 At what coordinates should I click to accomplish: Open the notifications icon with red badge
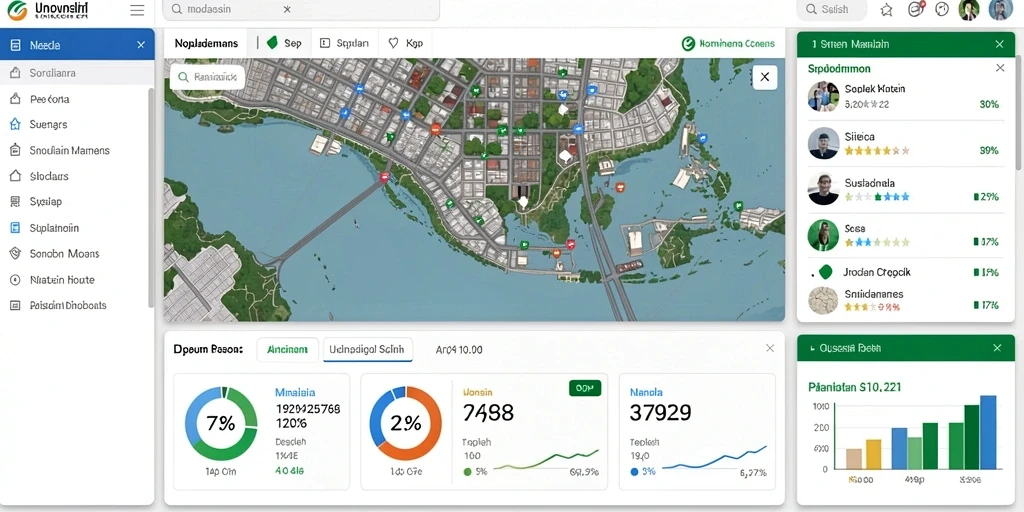[x=916, y=9]
